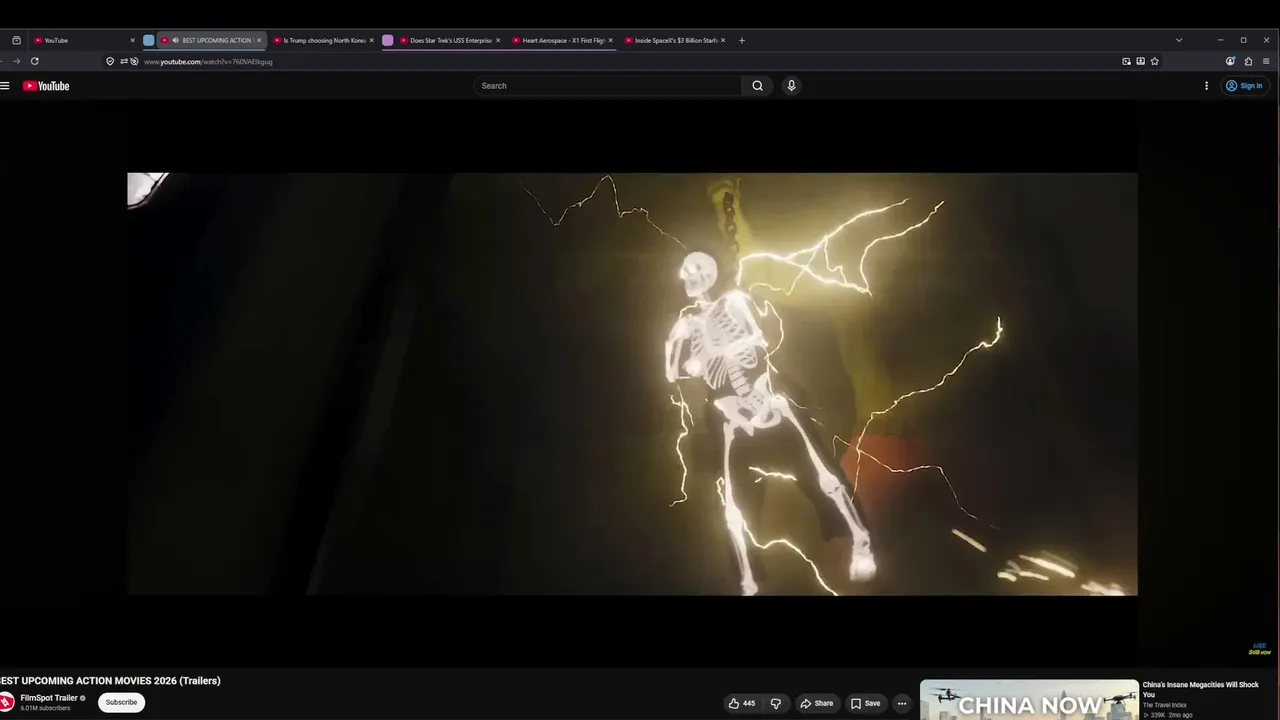Open the YouTube guide hamburger menu
The height and width of the screenshot is (720, 1280).
[x=5, y=86]
